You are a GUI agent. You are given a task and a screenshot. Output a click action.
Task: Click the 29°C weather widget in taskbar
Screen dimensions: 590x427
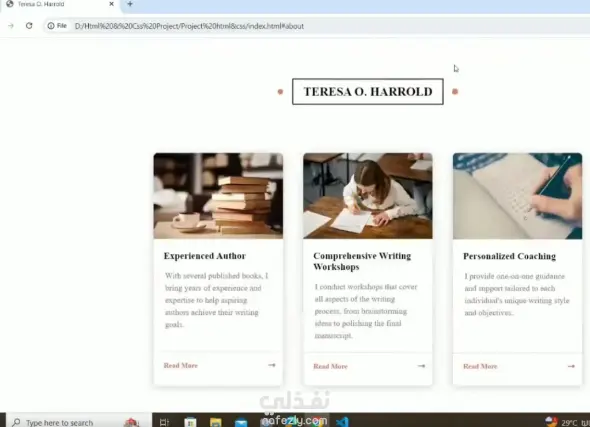coord(561,422)
